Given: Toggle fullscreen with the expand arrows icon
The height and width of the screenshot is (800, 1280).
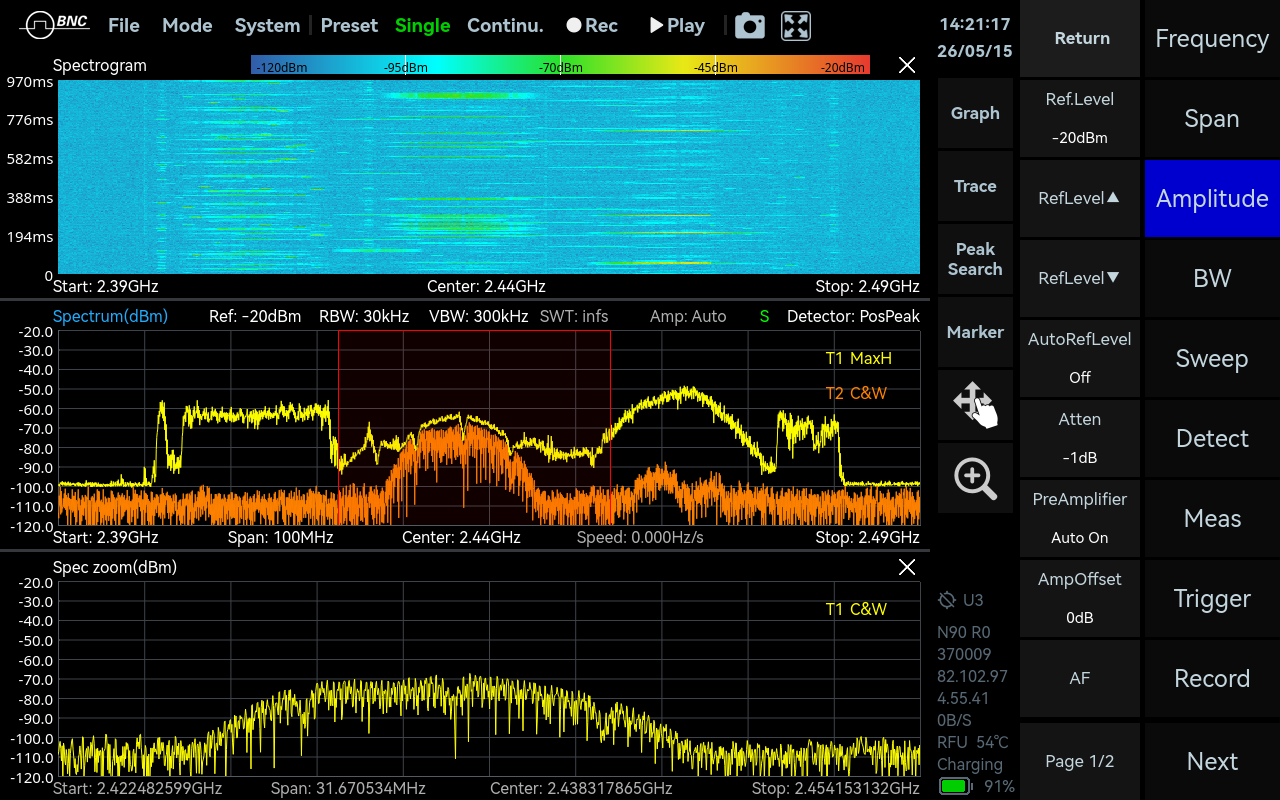Looking at the screenshot, I should tap(796, 26).
